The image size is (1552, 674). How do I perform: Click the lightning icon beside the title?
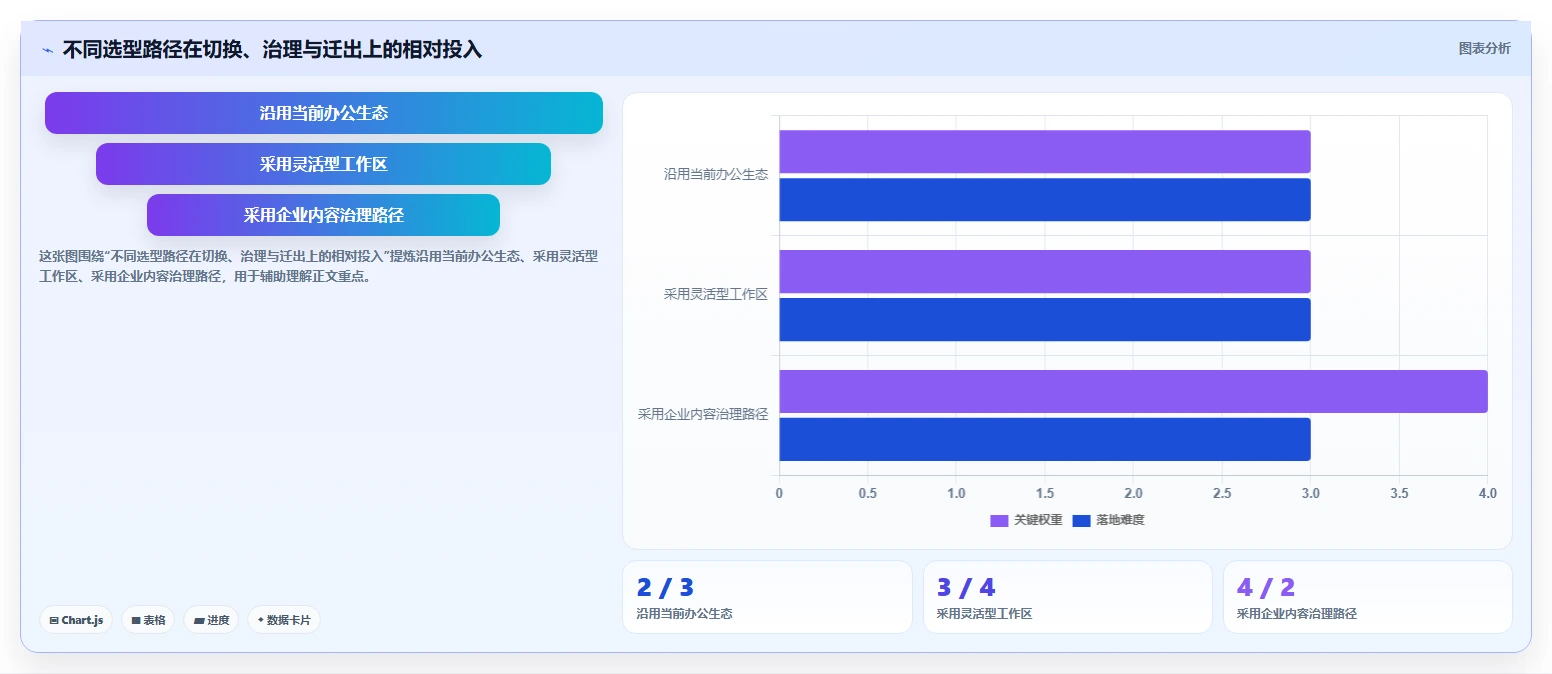pos(47,50)
